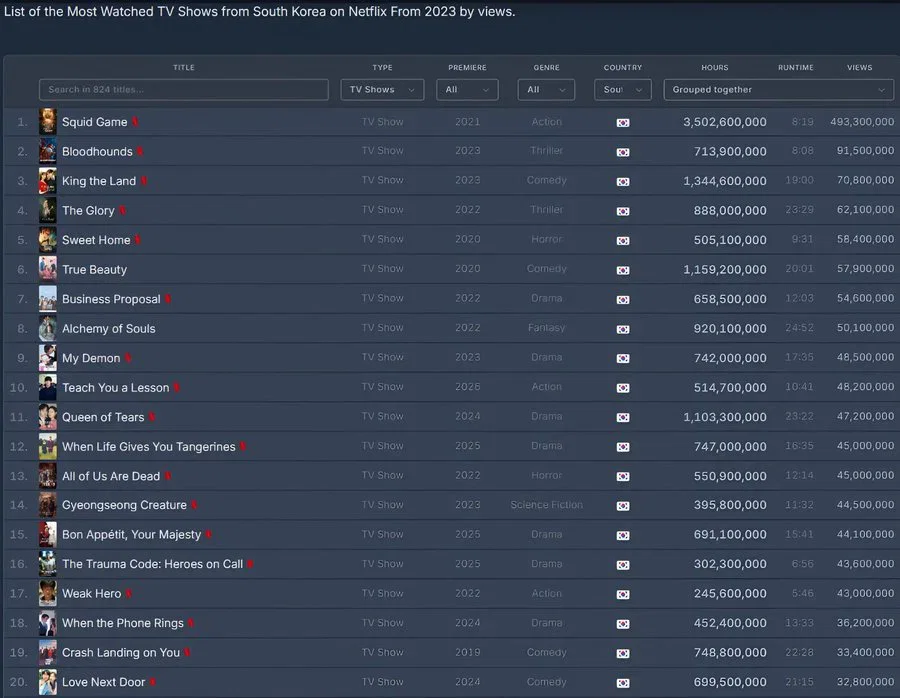The image size is (900, 698).
Task: Click the 24:52 runtime value
Action: point(800,328)
